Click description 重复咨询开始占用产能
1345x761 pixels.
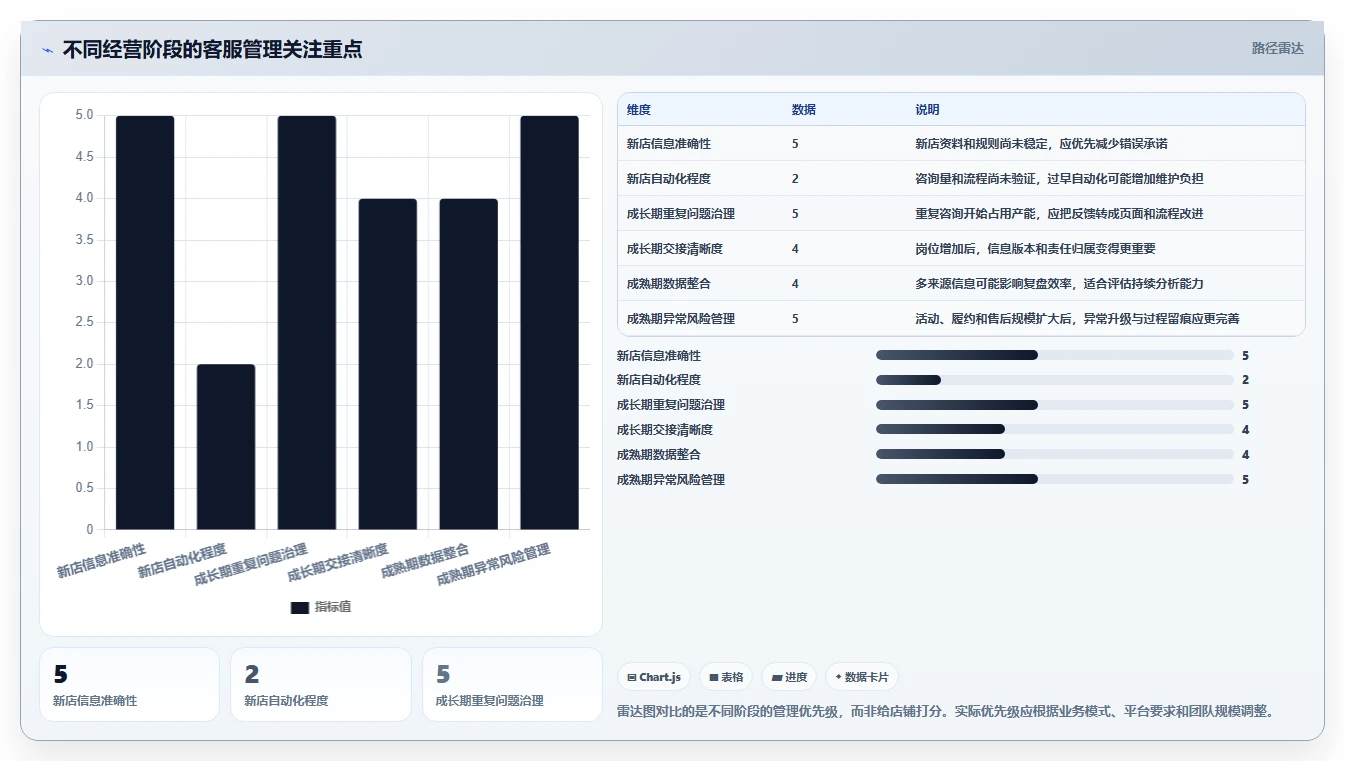click(x=1059, y=214)
